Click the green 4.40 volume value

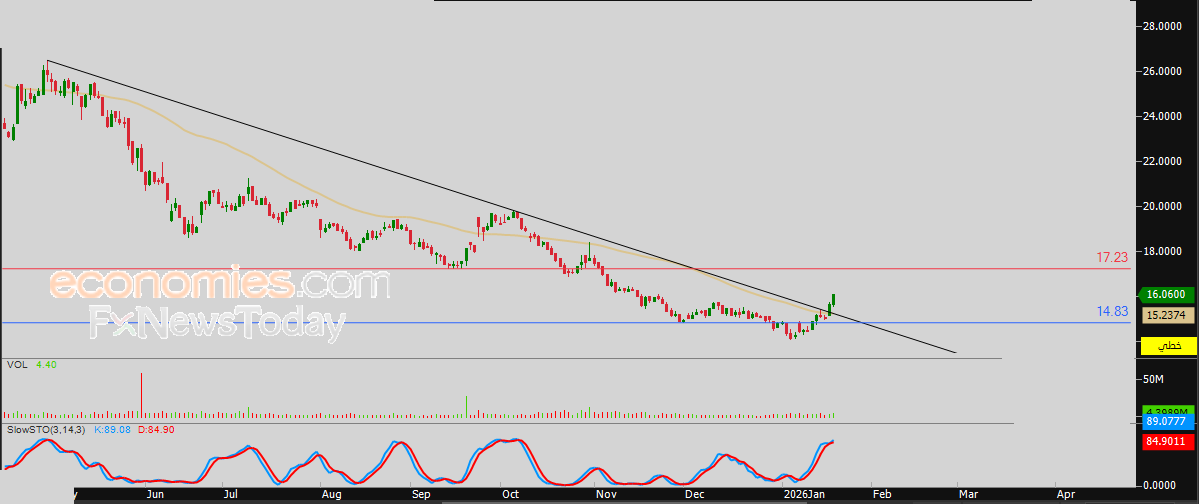coord(46,365)
